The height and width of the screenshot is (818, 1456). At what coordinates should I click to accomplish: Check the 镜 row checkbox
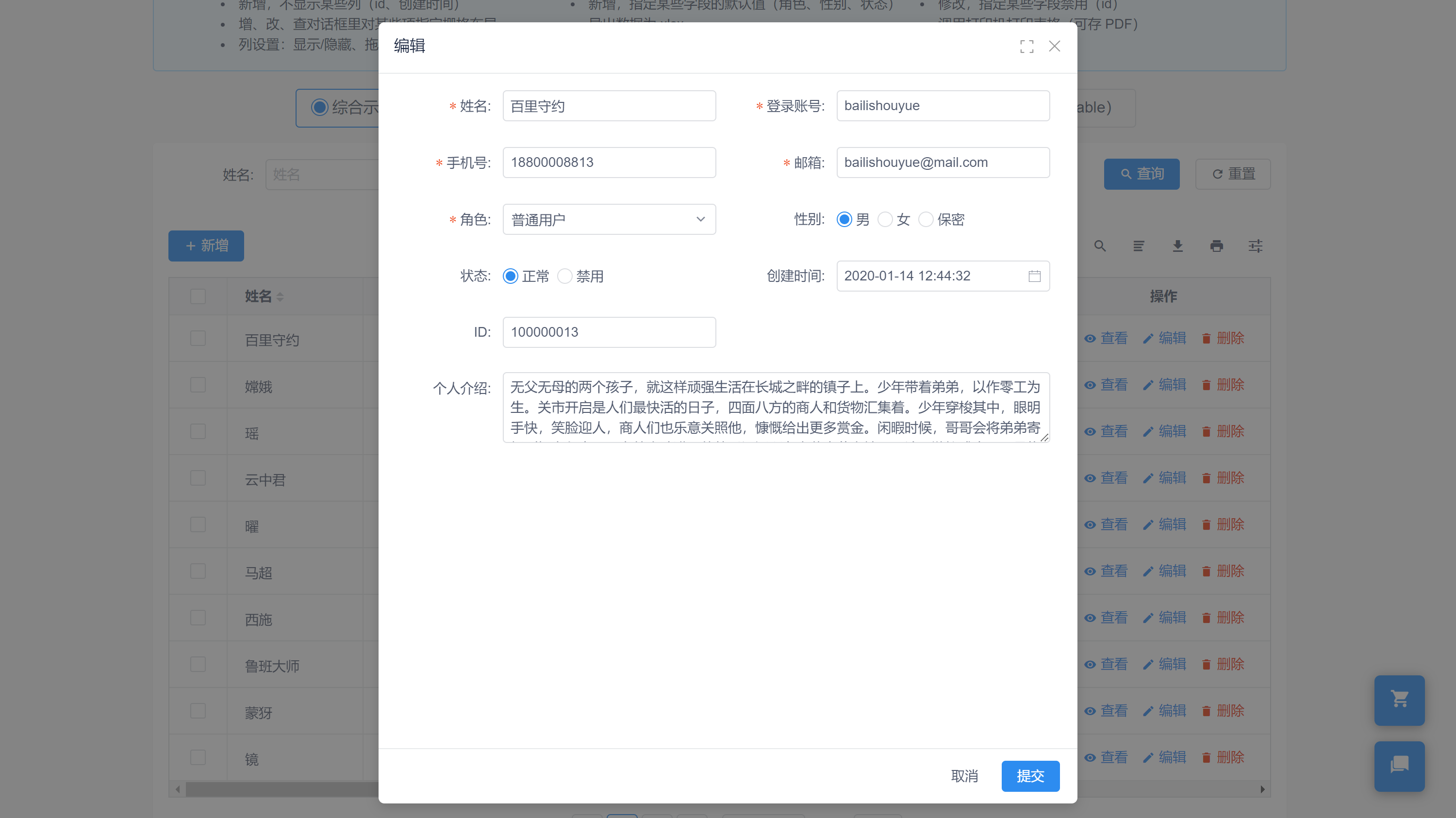tap(198, 757)
